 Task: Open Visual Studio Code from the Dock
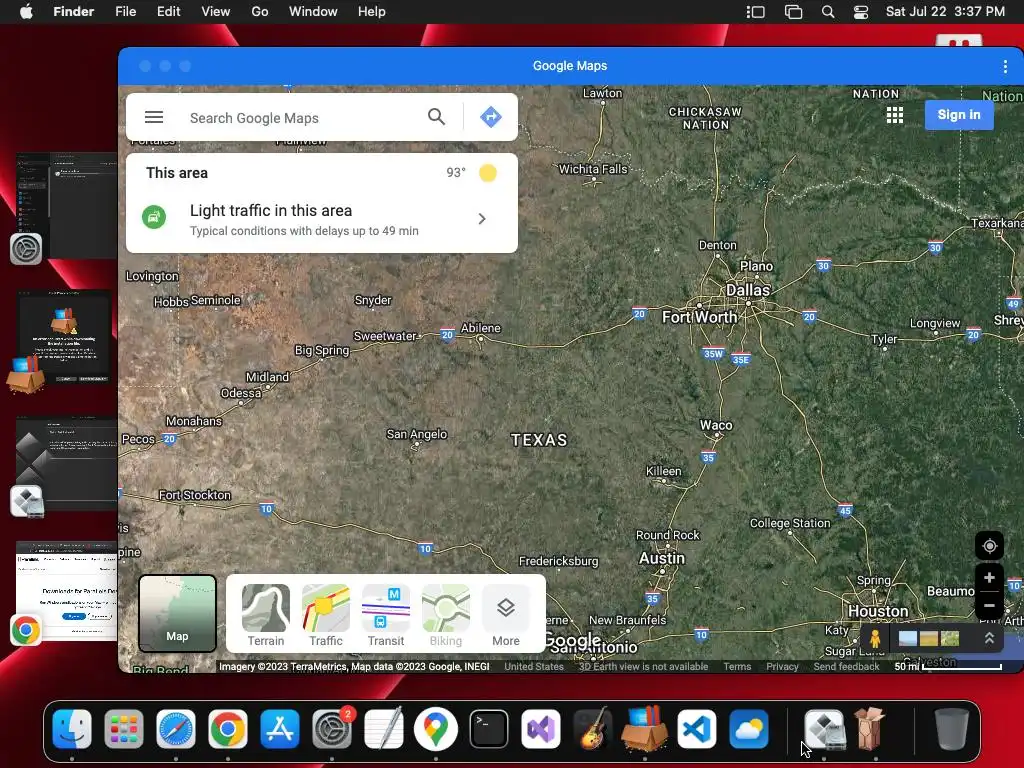[697, 729]
